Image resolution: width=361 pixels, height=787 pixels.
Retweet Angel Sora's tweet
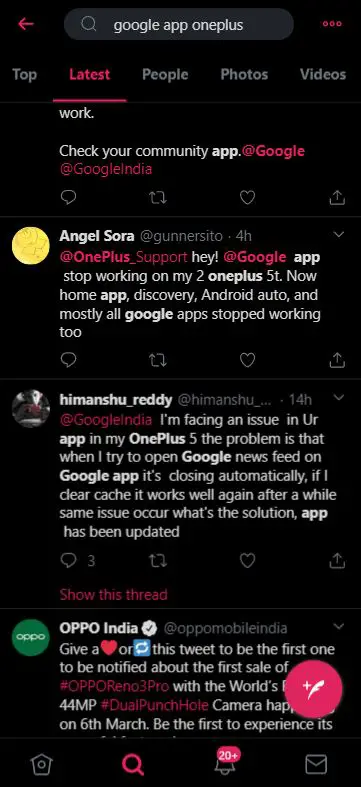(x=158, y=359)
